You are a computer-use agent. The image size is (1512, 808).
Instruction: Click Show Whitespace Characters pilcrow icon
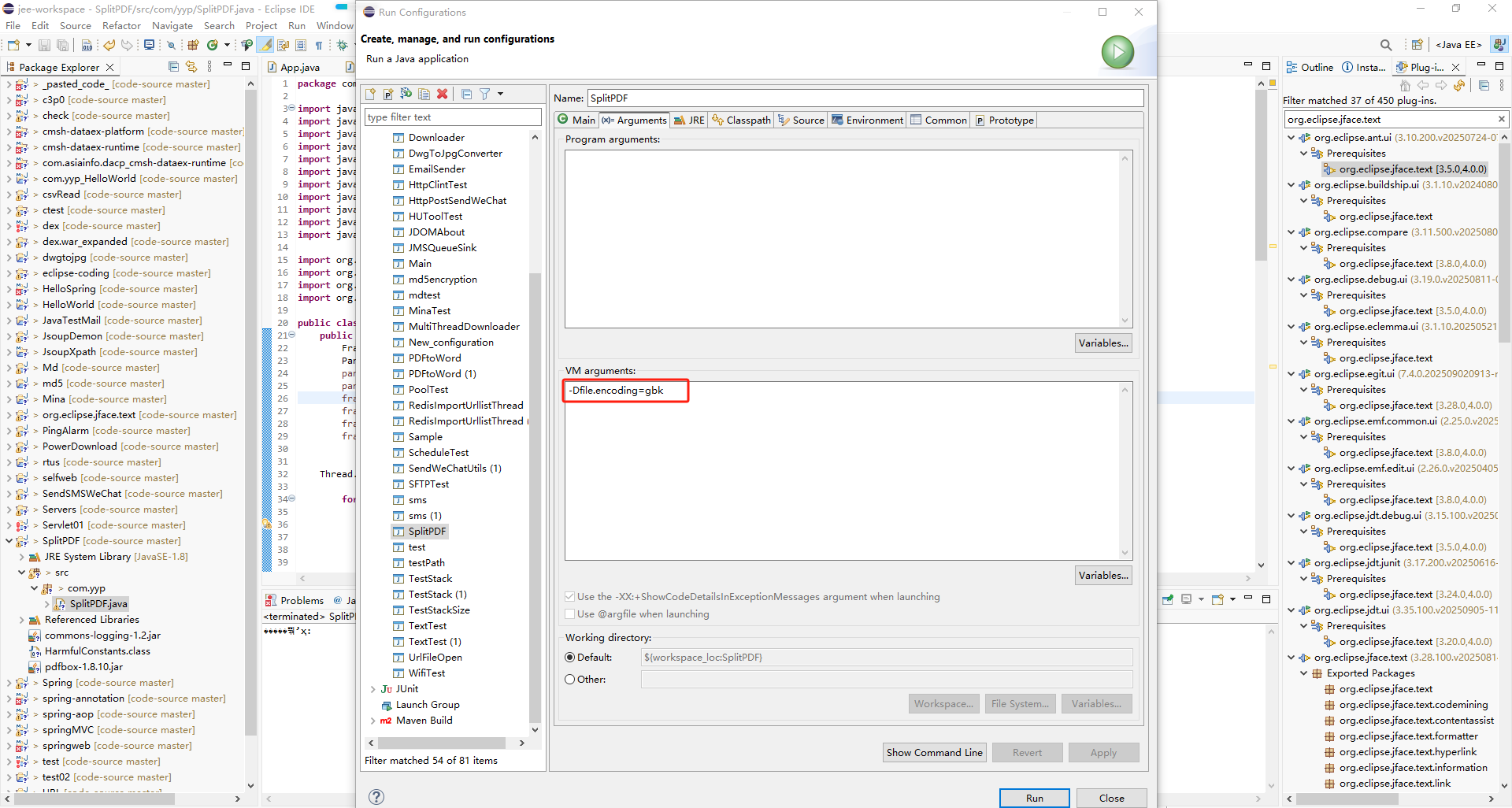(x=319, y=45)
